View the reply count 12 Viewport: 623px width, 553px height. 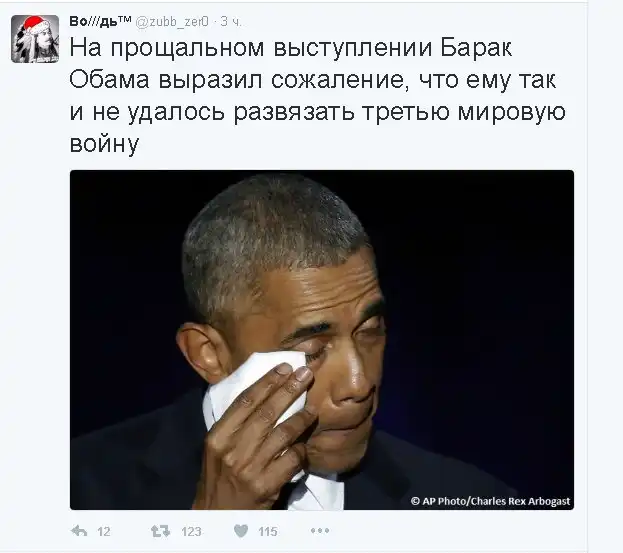[x=104, y=532]
